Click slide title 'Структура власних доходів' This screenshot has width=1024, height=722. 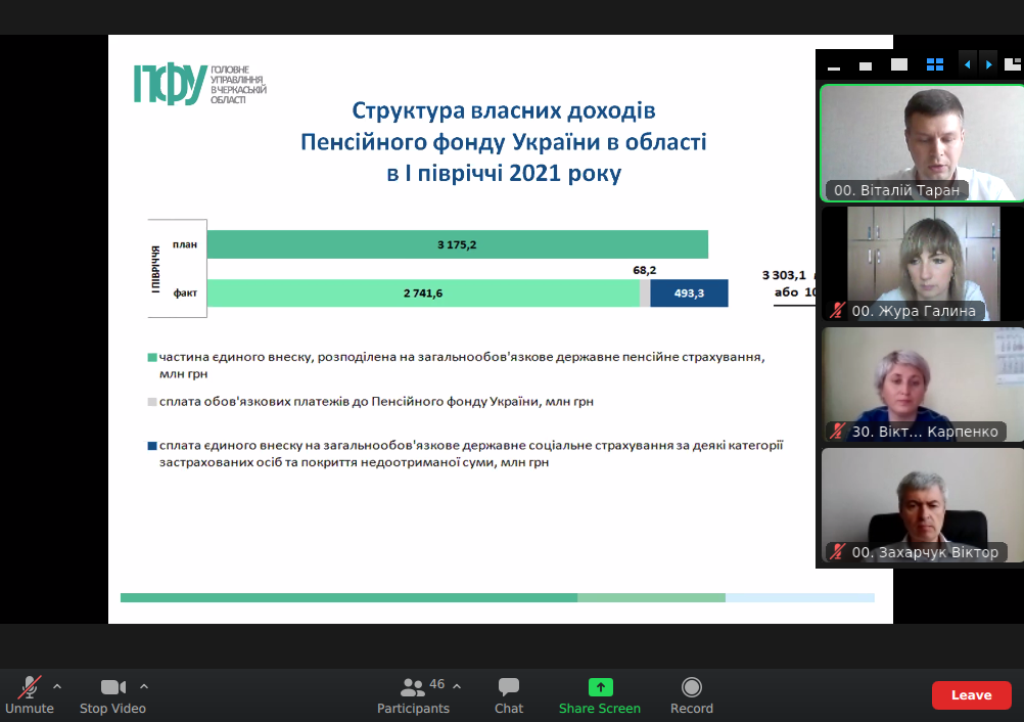(x=504, y=110)
